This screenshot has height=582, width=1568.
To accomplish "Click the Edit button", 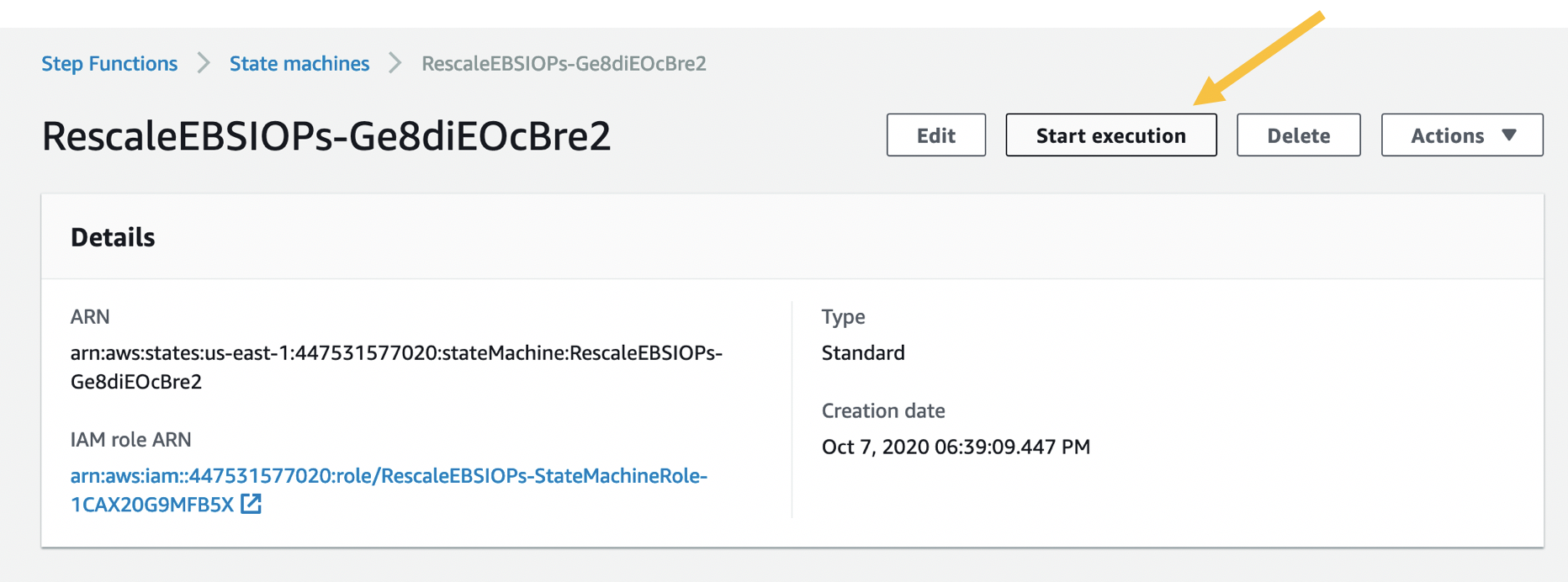I will click(x=936, y=135).
